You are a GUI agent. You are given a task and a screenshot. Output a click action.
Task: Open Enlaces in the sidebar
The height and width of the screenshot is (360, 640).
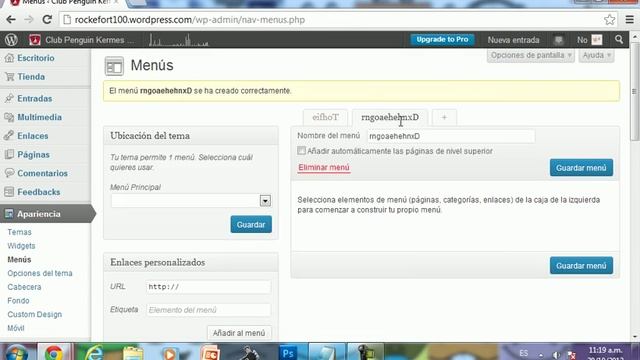point(33,136)
